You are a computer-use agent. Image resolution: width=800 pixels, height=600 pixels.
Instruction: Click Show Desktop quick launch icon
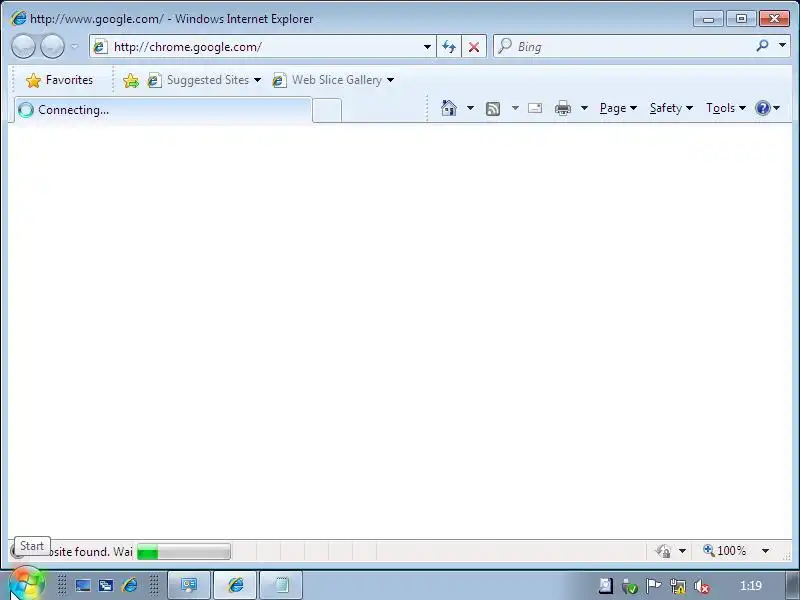83,585
